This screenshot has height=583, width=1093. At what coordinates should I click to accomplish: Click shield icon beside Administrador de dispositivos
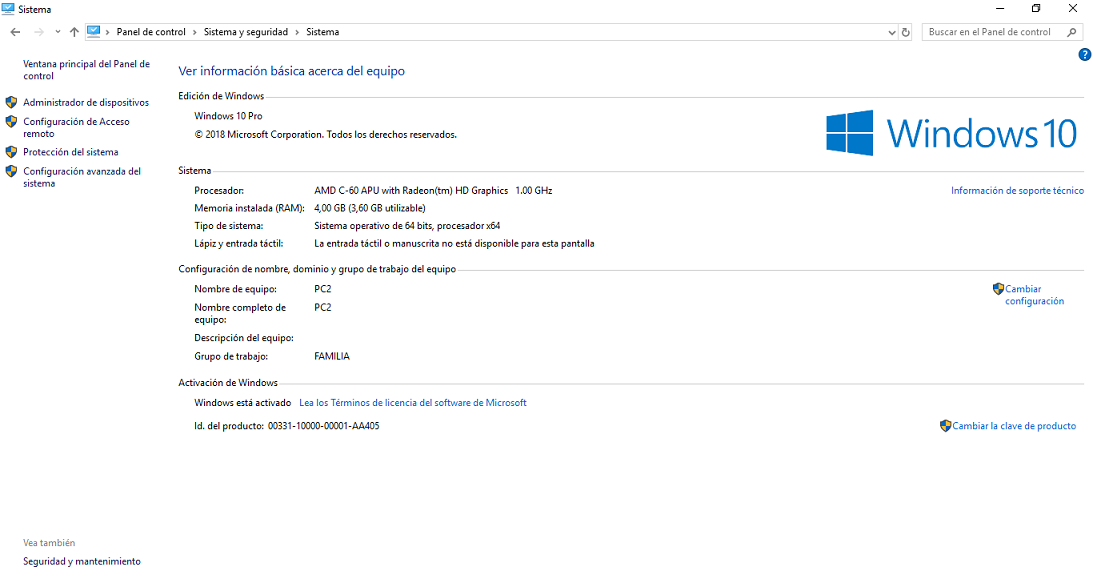click(x=11, y=102)
